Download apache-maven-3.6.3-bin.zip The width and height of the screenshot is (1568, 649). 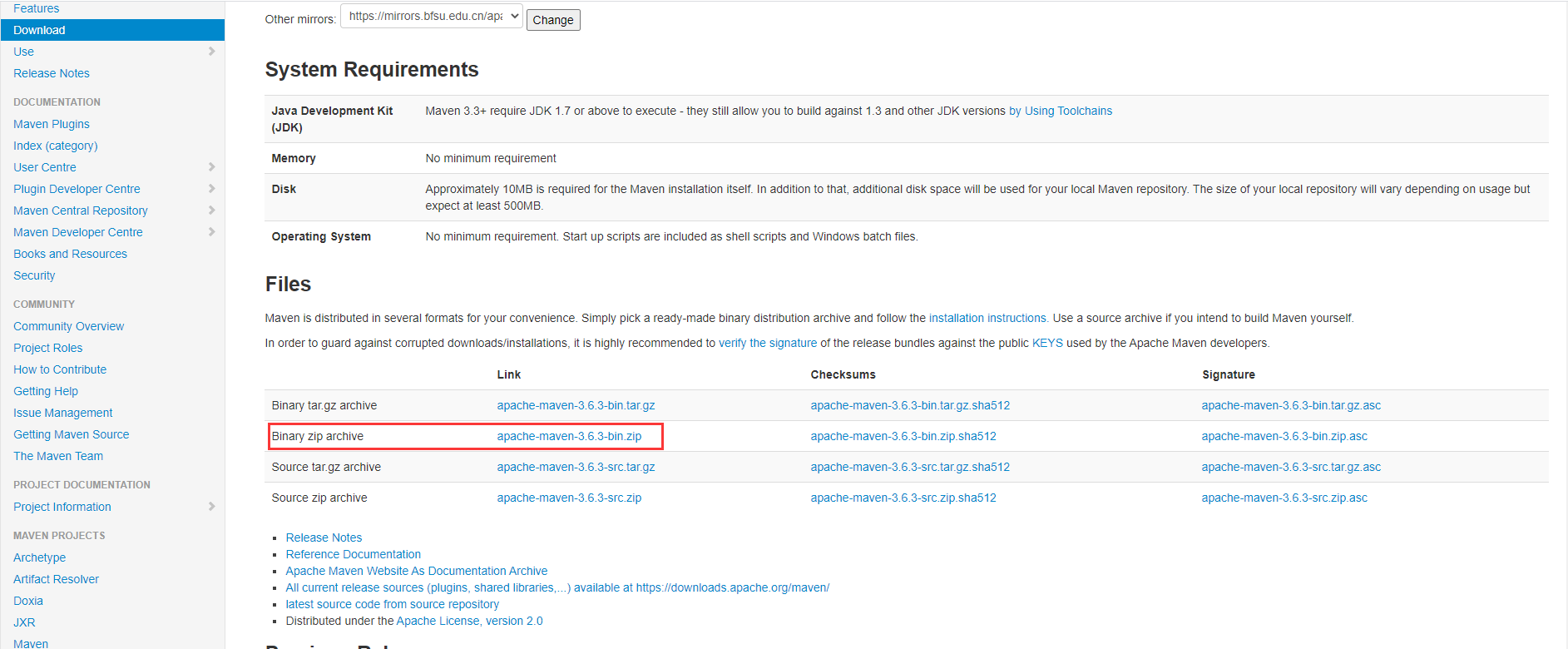click(570, 436)
